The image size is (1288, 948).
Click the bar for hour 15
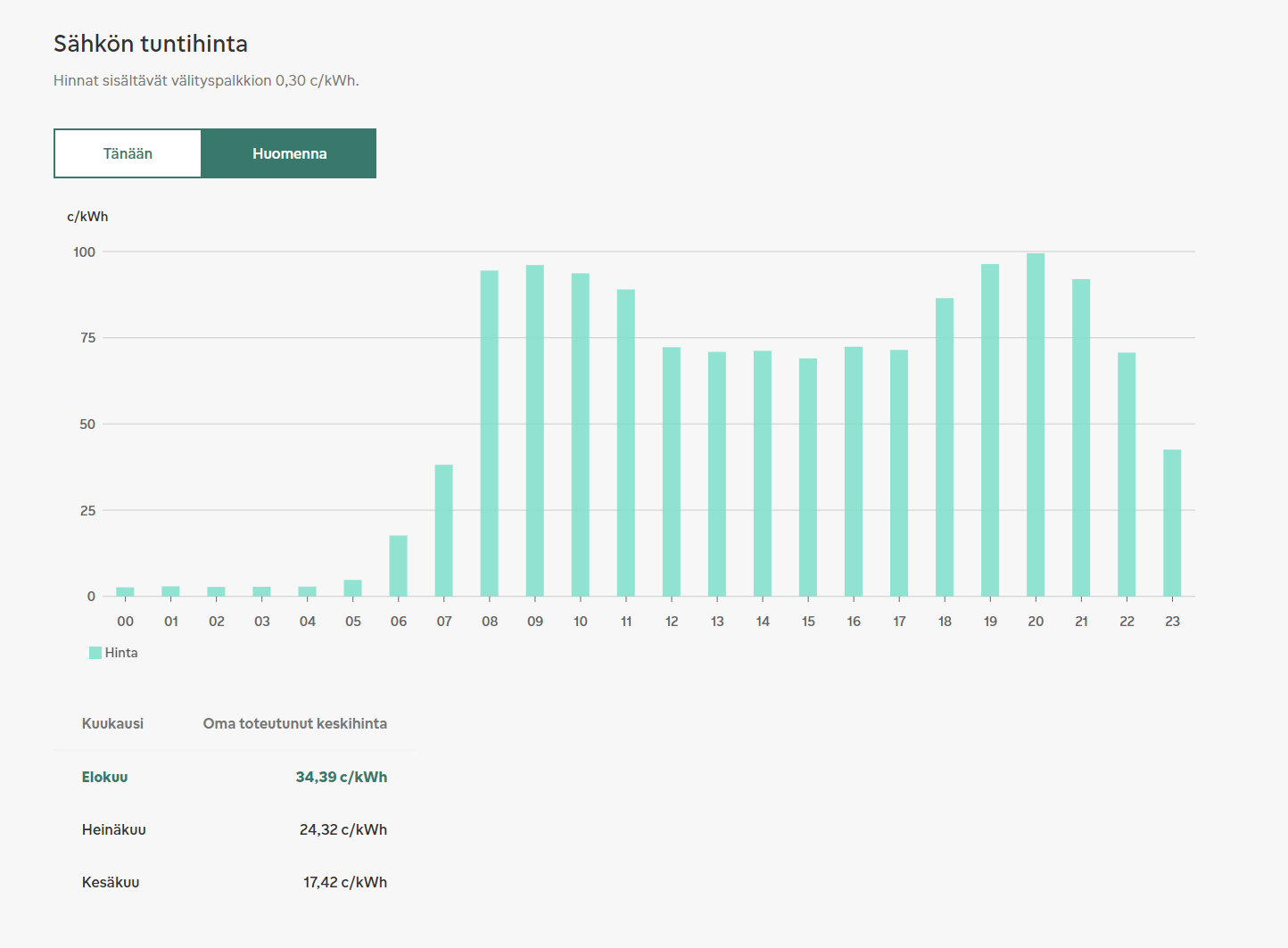point(808,478)
